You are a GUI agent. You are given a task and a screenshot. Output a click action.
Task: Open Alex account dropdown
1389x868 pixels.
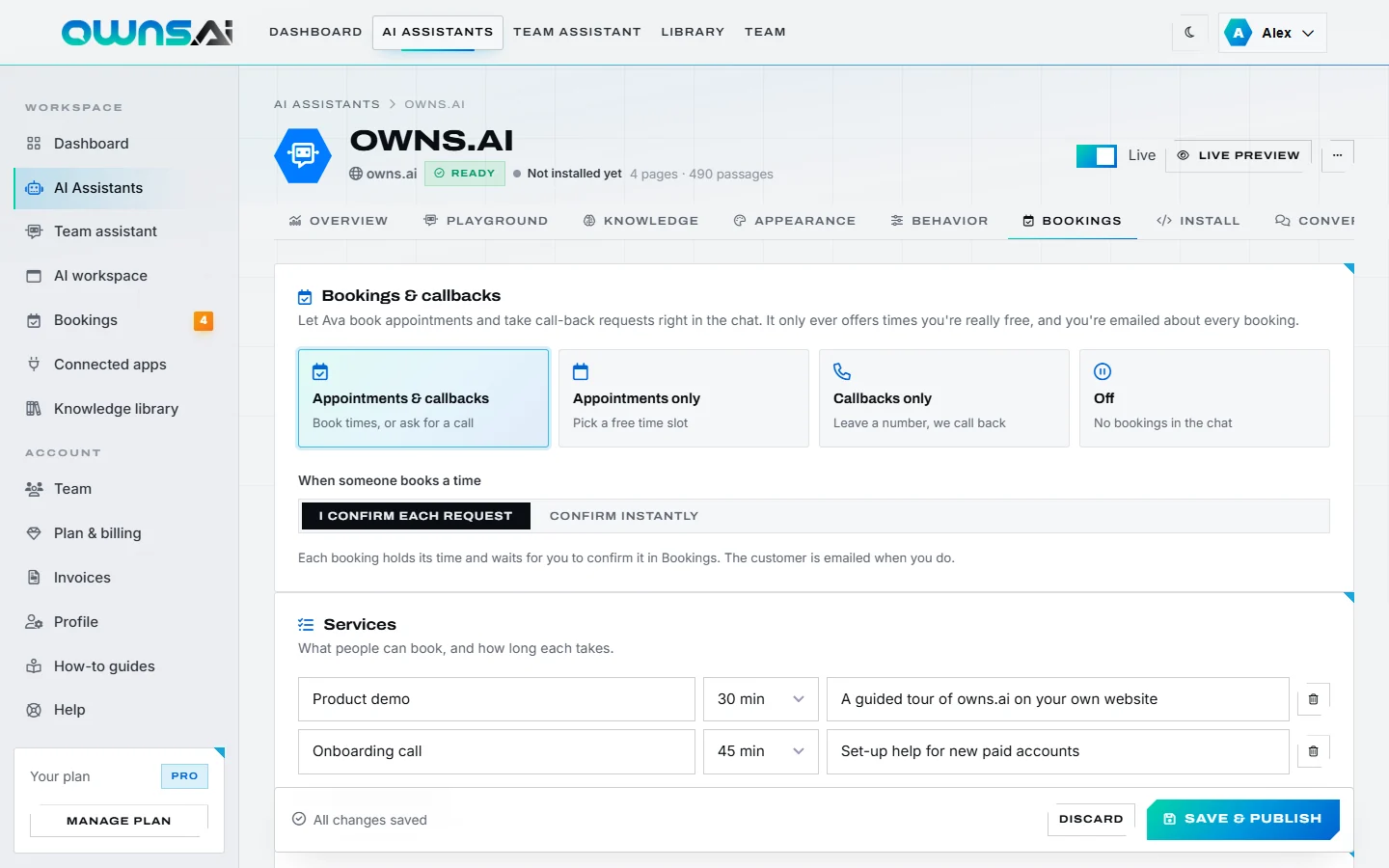1272,33
